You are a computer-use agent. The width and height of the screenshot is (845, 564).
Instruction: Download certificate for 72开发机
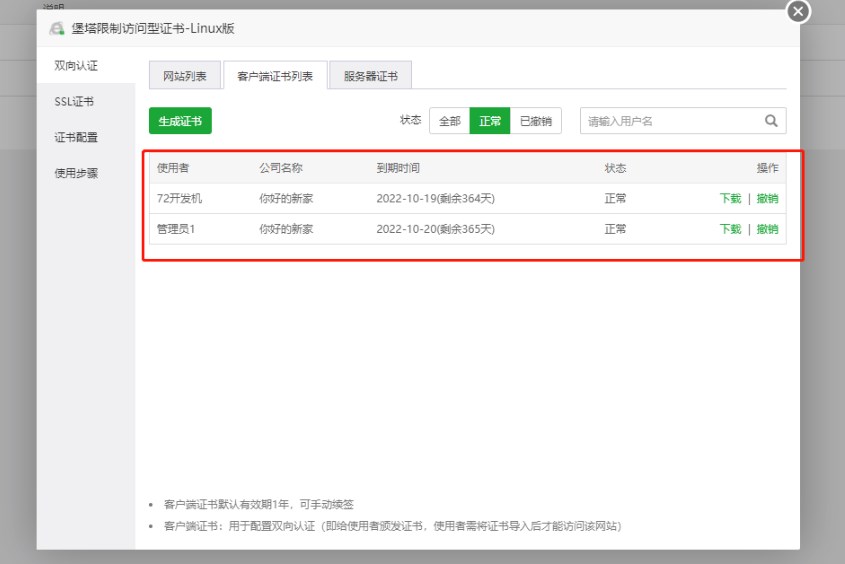[x=730, y=199]
